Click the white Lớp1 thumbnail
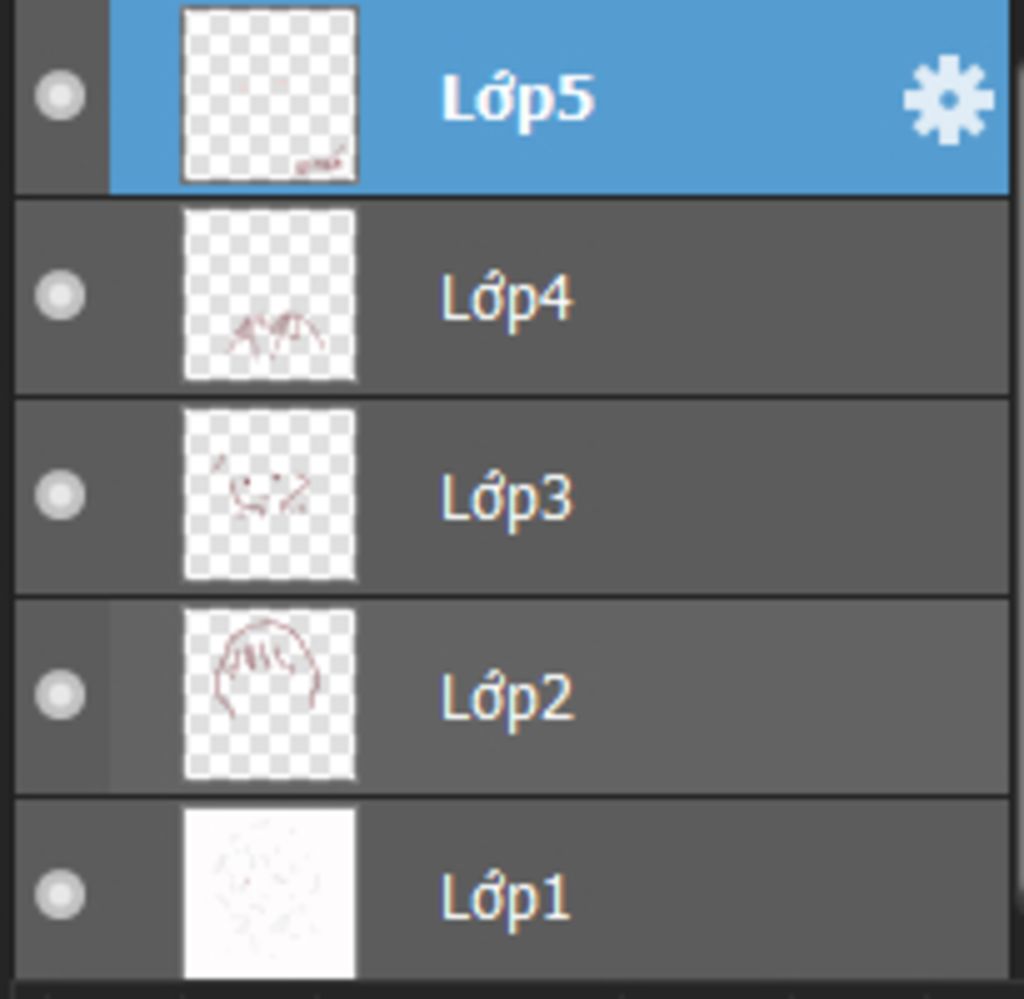Image resolution: width=1024 pixels, height=999 pixels. coord(270,894)
